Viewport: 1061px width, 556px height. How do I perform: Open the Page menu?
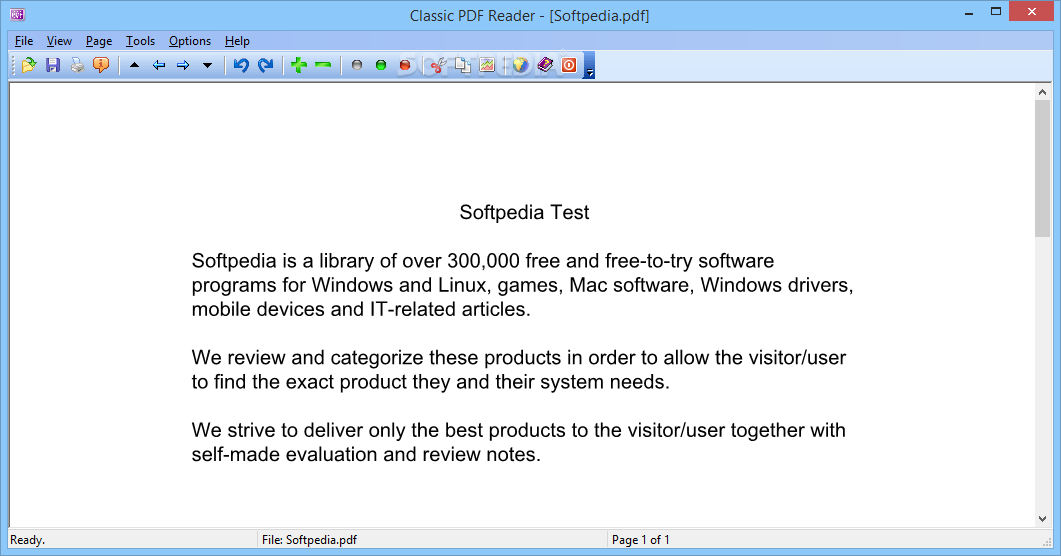(x=99, y=41)
